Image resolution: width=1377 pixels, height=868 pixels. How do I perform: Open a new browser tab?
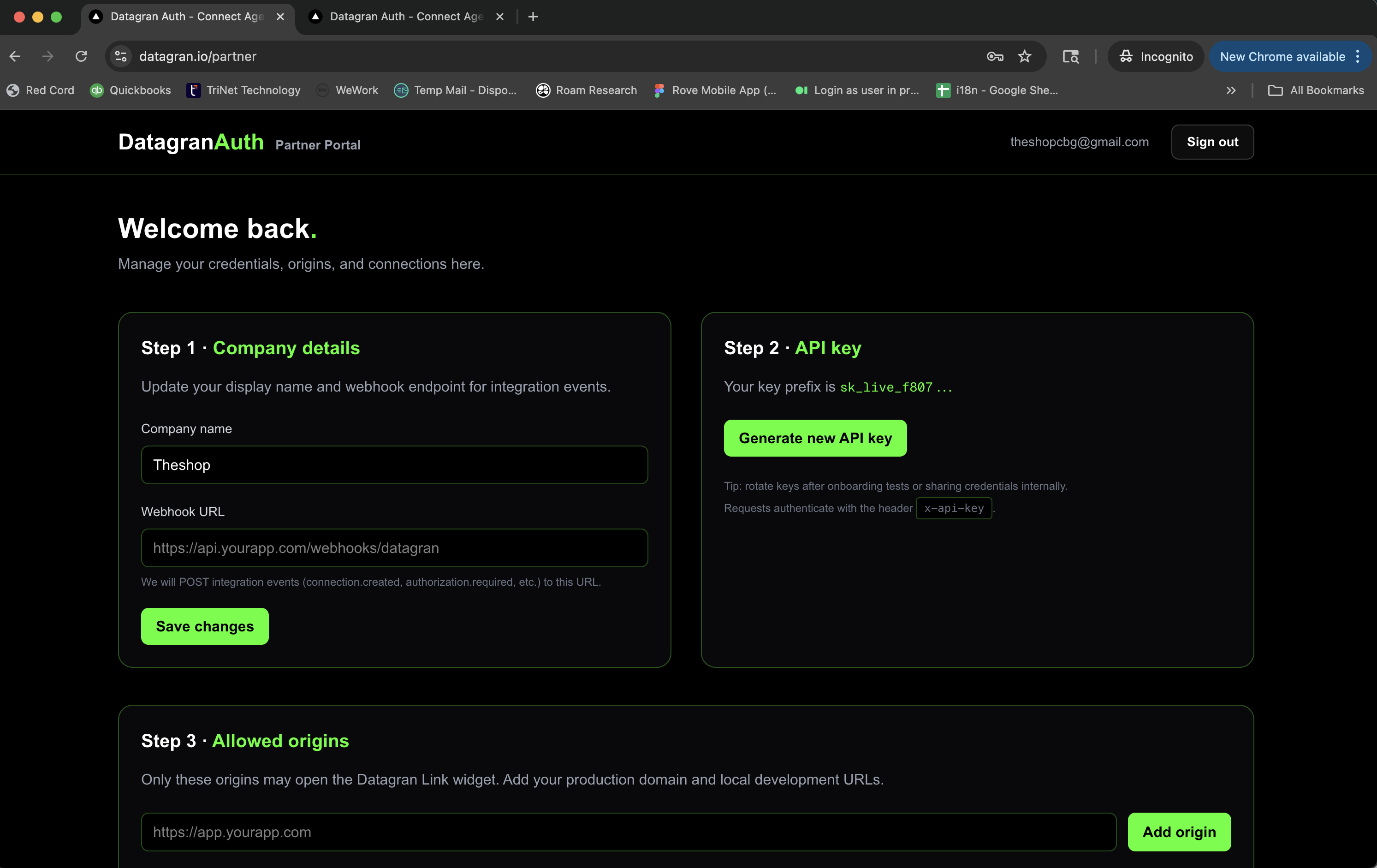[x=532, y=17]
